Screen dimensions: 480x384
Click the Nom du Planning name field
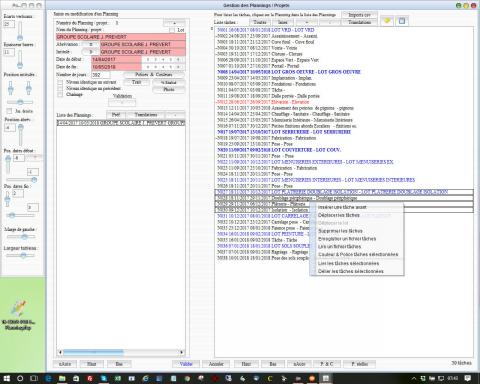(121, 37)
